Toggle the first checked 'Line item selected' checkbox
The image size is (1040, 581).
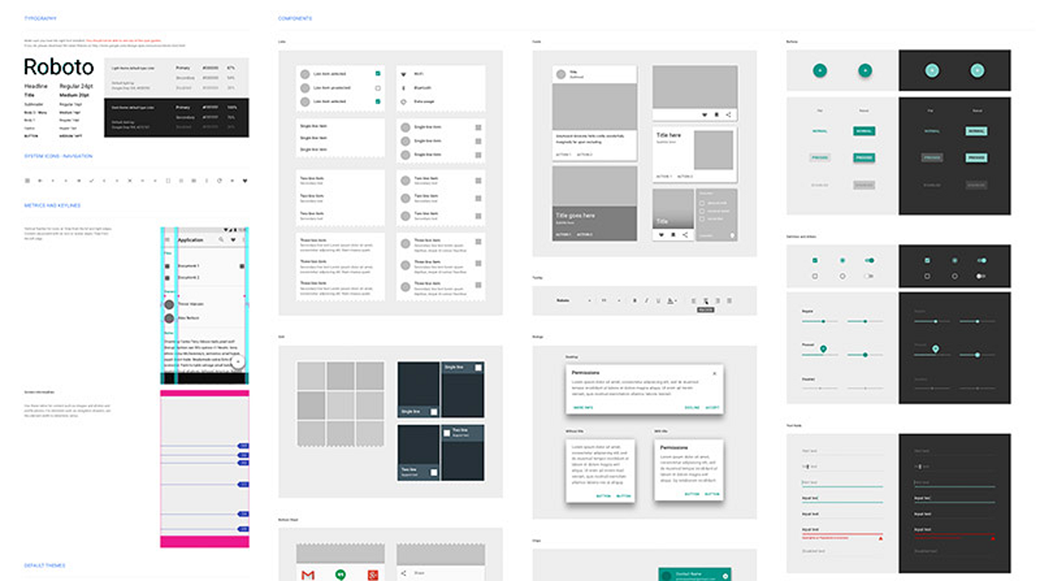coord(378,74)
